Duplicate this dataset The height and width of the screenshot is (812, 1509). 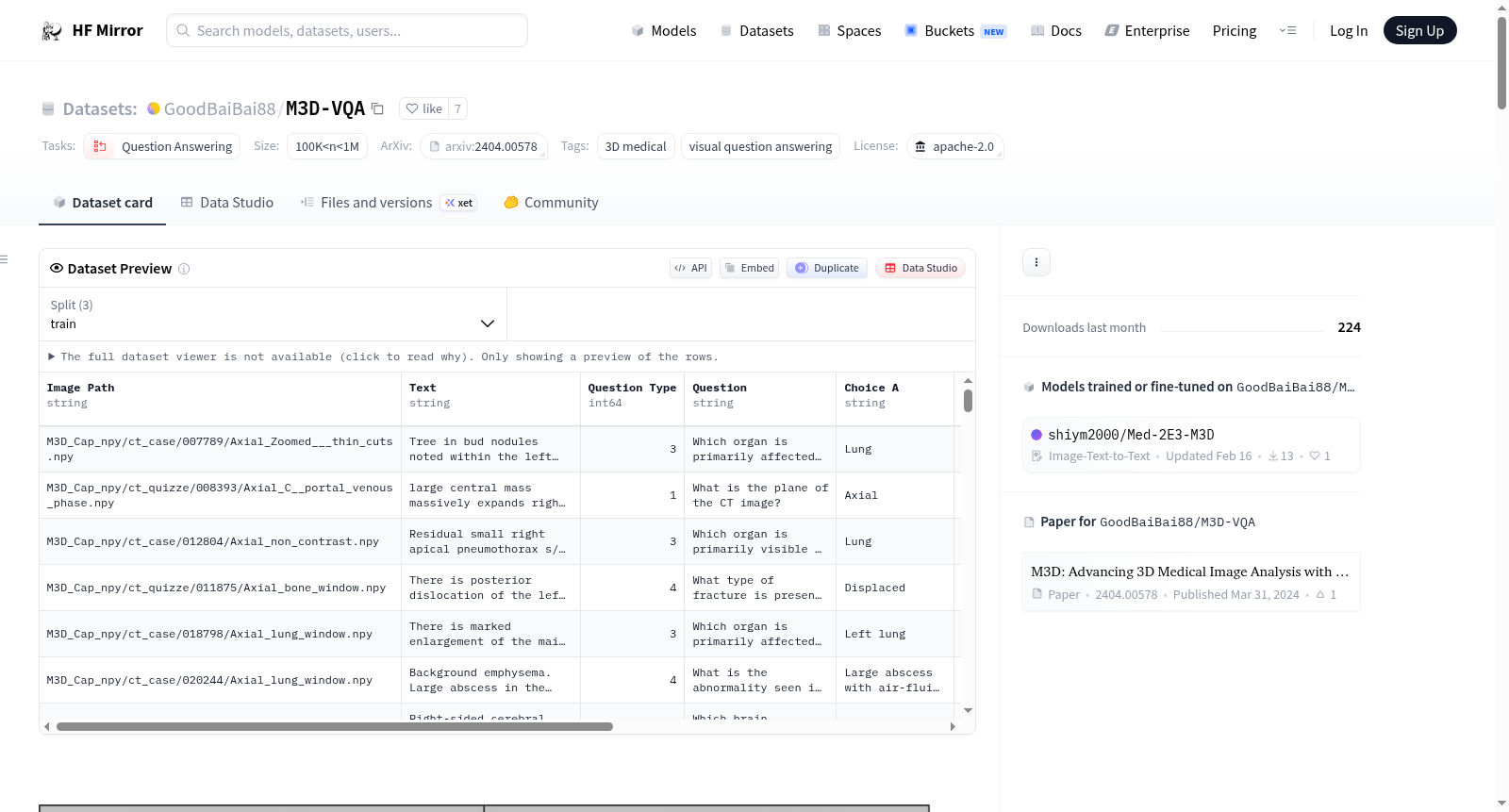[827, 268]
